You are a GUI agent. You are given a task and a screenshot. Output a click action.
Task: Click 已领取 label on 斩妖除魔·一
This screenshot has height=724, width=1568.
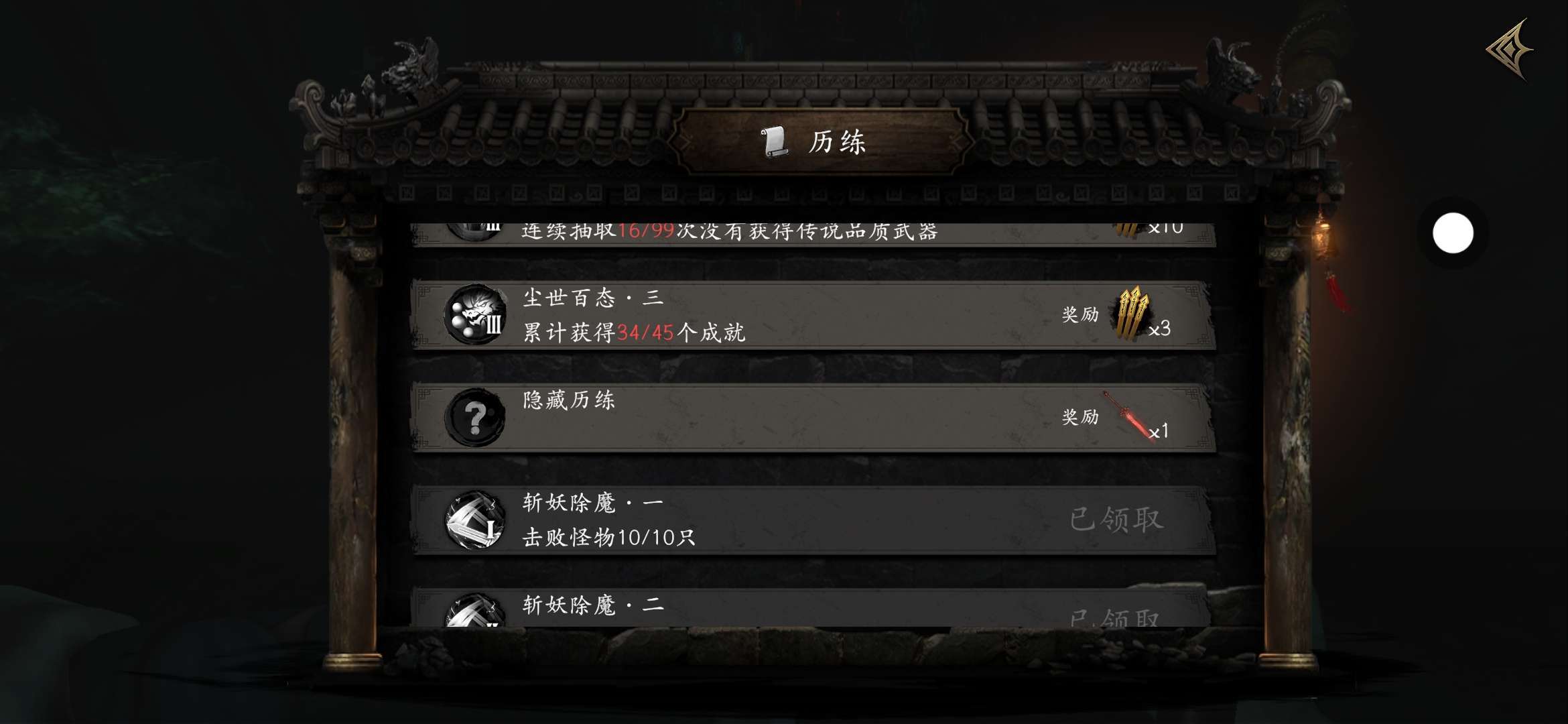(1116, 520)
